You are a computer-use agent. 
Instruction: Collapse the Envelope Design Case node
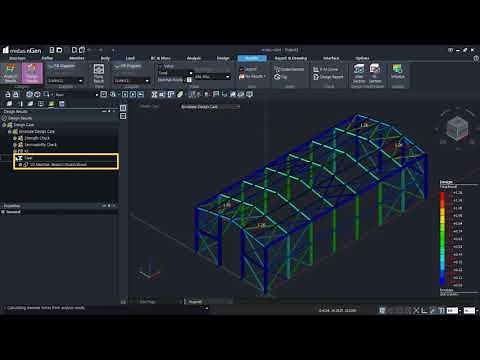coord(9,132)
